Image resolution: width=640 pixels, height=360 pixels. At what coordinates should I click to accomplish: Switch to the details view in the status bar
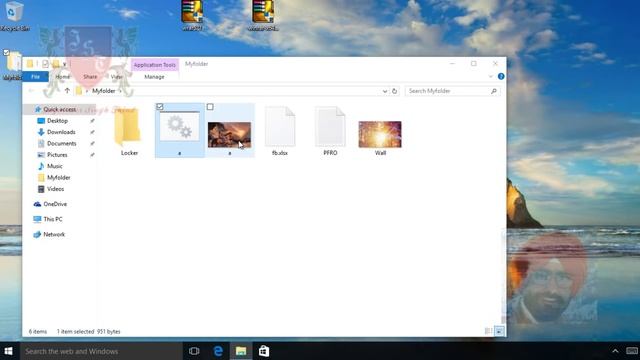(488, 331)
